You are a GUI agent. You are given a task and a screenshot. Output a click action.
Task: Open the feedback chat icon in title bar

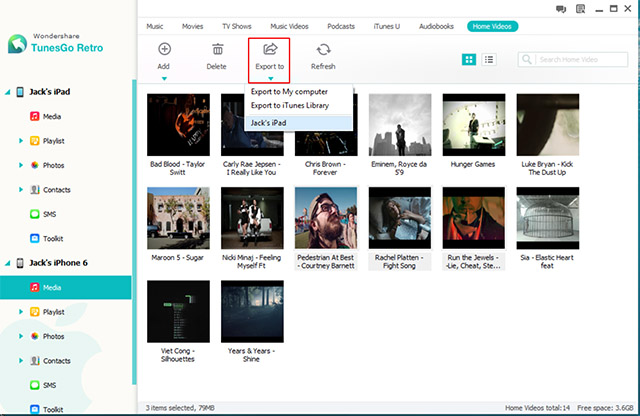(x=559, y=8)
